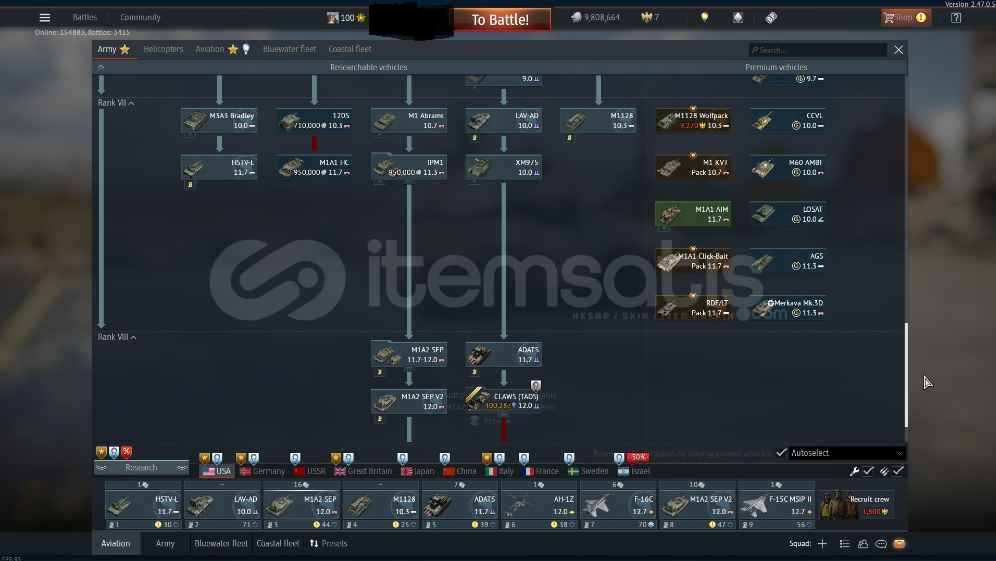The image size is (996, 561).
Task: Select the France nation flag
Action: [541, 471]
